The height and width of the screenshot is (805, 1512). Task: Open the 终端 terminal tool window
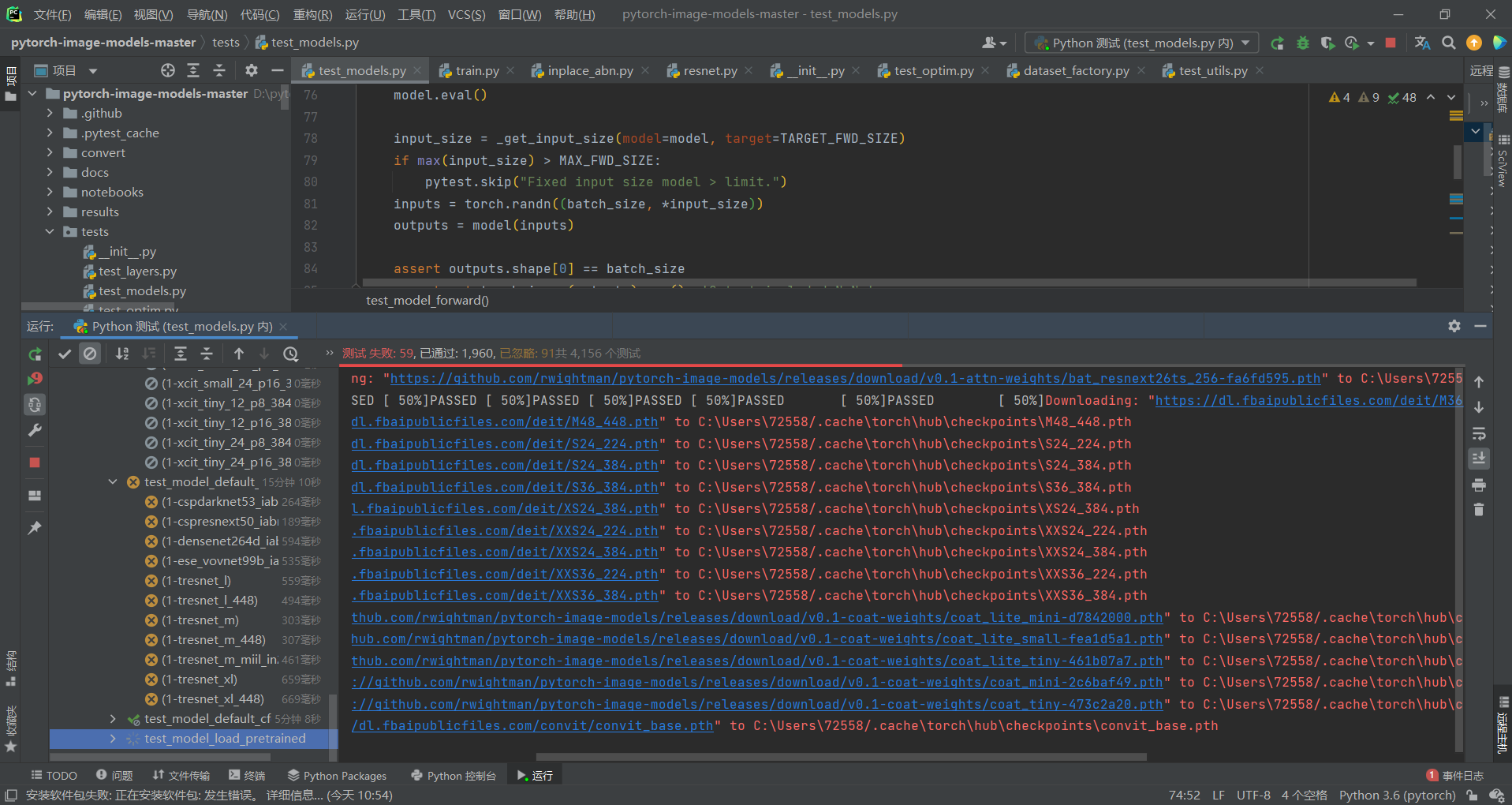(x=246, y=776)
